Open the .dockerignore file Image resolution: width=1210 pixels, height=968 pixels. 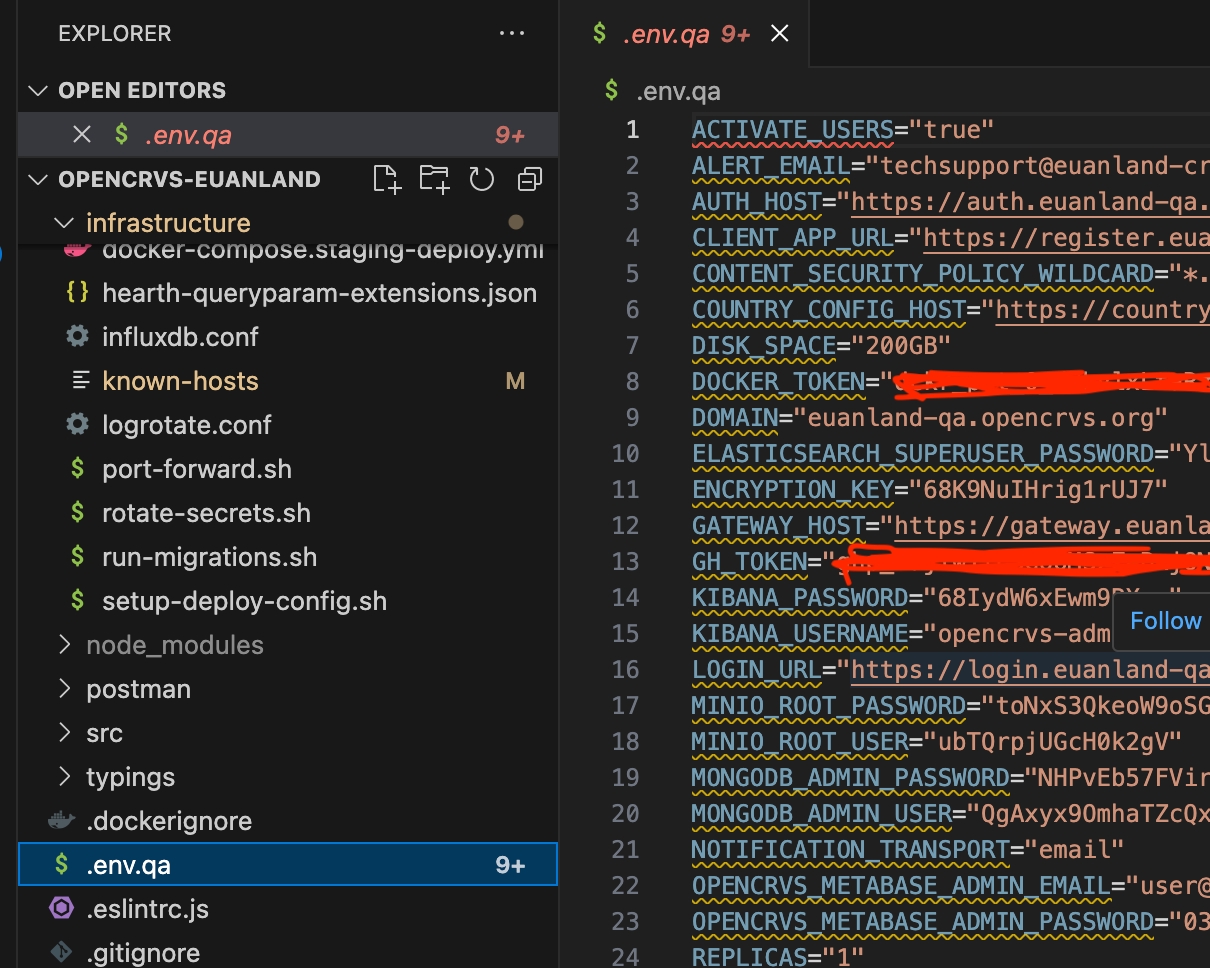169,821
